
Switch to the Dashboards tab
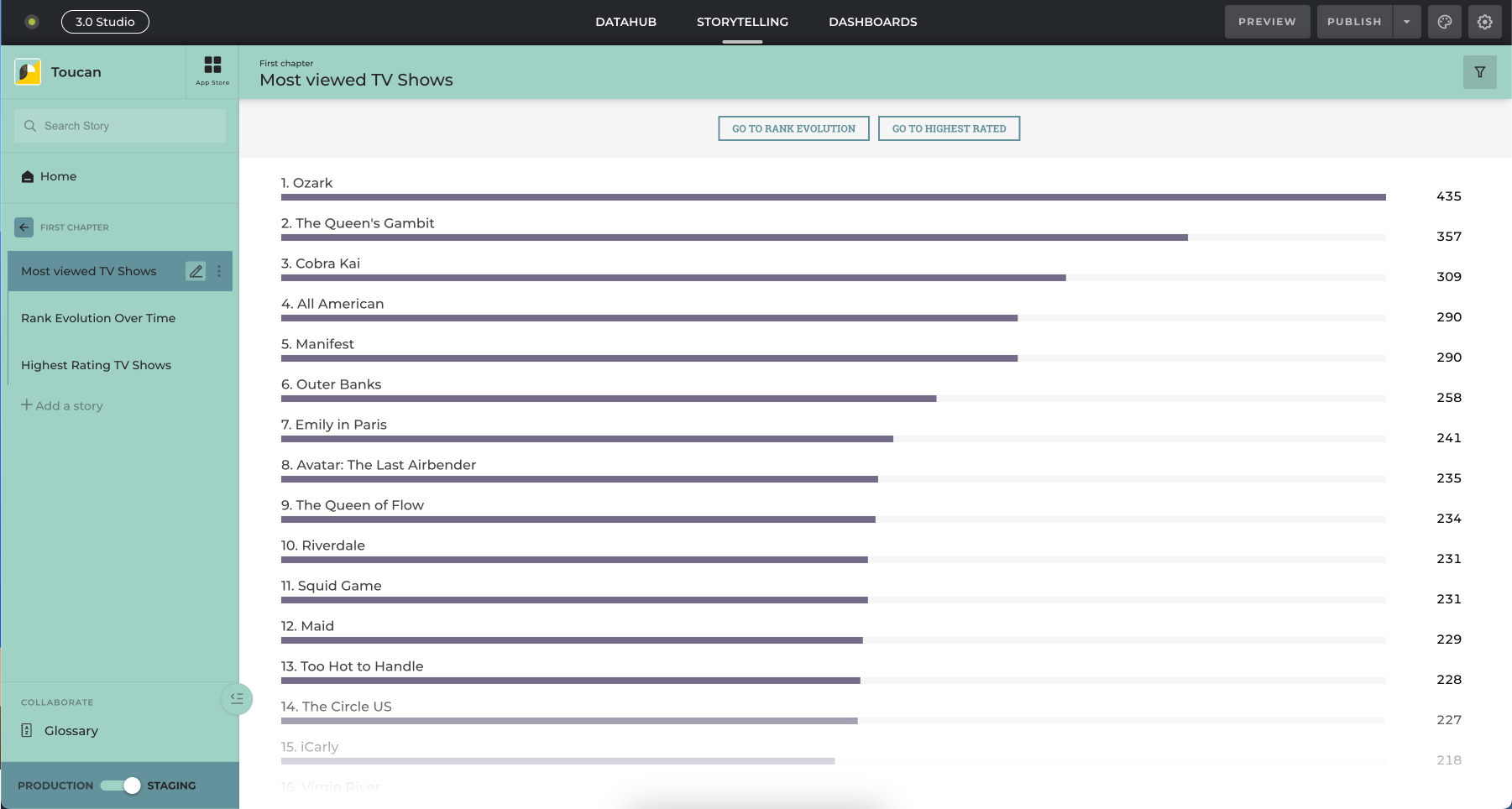(x=872, y=22)
